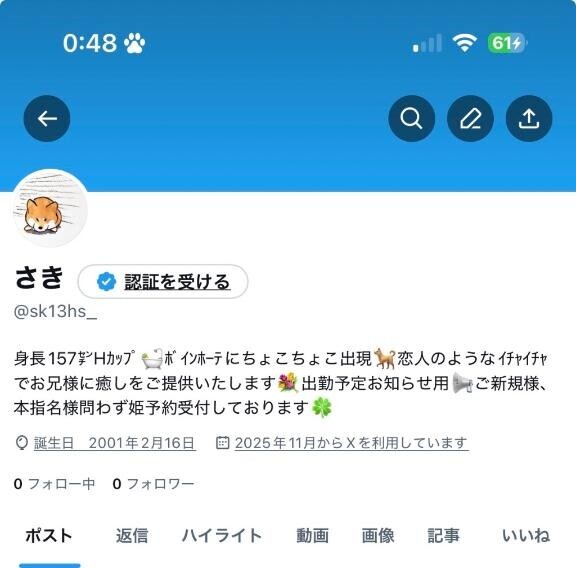Tap the back arrow button
This screenshot has width=576, height=568.
point(47,119)
